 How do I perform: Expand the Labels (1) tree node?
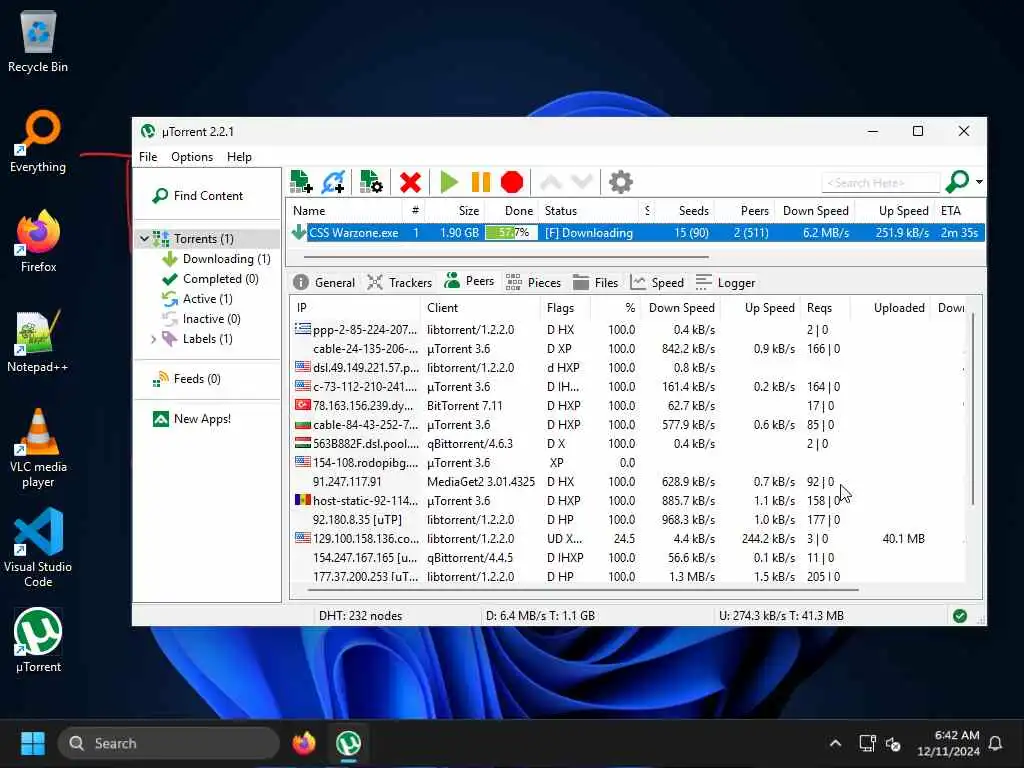pyautogui.click(x=153, y=339)
